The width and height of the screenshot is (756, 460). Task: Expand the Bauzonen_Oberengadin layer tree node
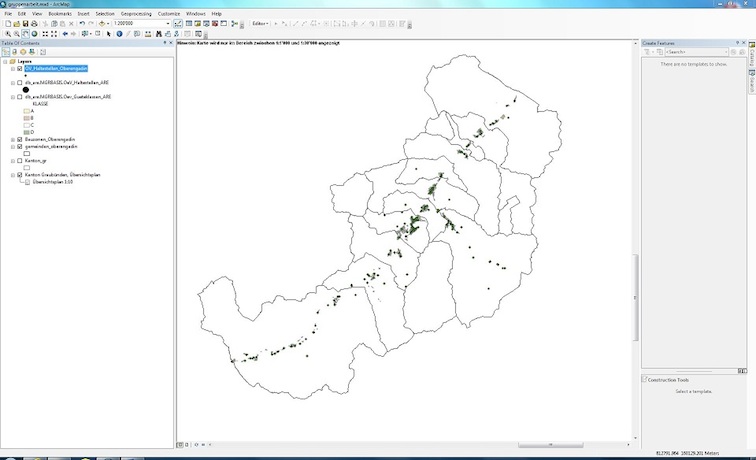coord(12,139)
